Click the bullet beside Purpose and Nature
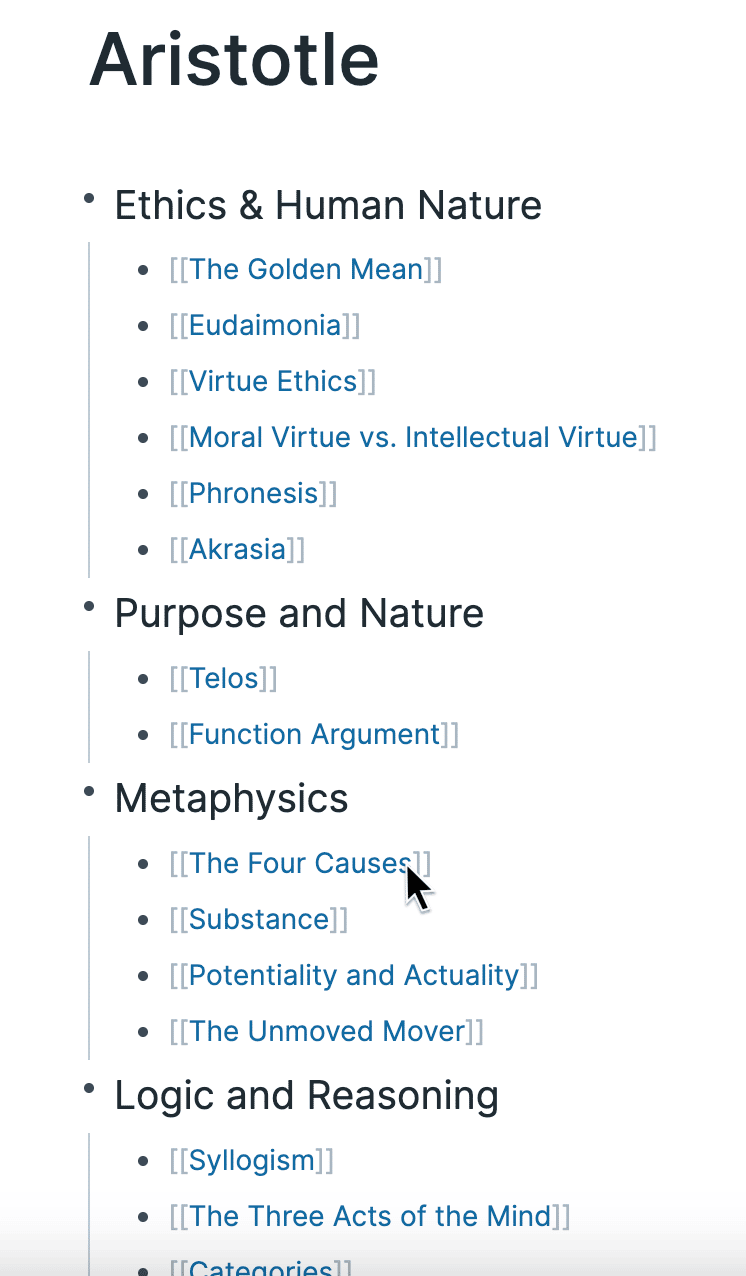Screen dimensions: 746x1276 click(x=89, y=607)
